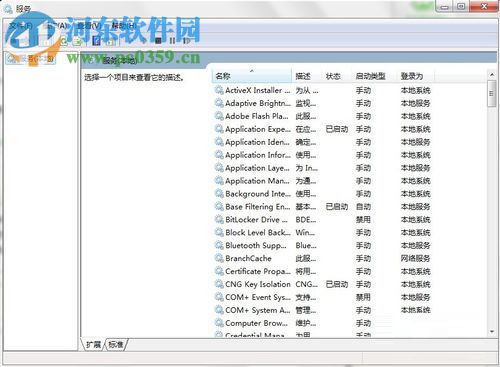Sort by the 启动类型 column header
This screenshot has height=367, width=500.
pyautogui.click(x=374, y=76)
